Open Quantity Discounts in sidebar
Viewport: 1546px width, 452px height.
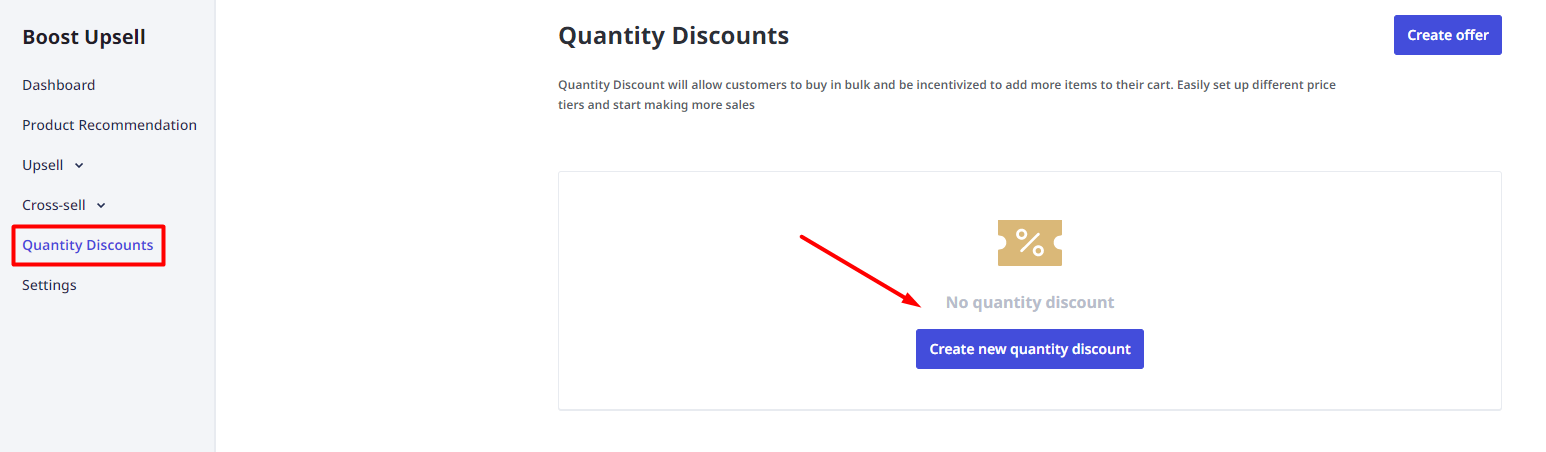tap(88, 245)
